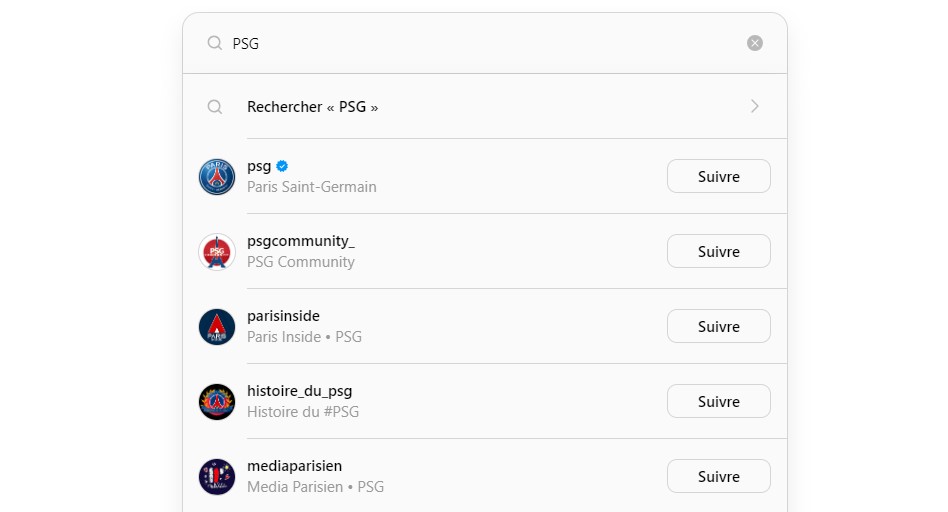The height and width of the screenshot is (512, 948).
Task: Clear the search field with the X icon
Action: 755,43
